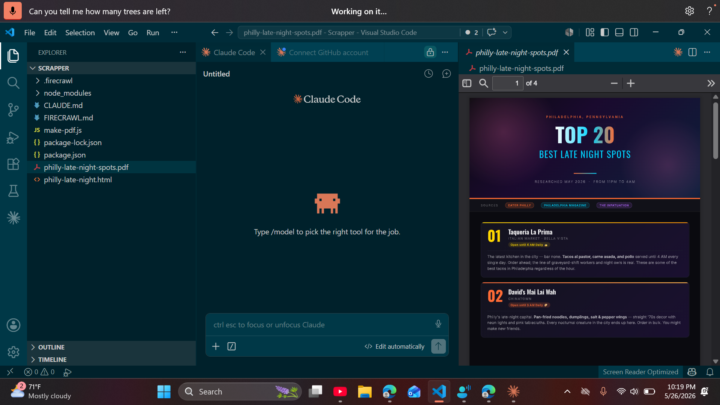Open the Run and Debug view
The image size is (720, 405).
tap(13, 137)
